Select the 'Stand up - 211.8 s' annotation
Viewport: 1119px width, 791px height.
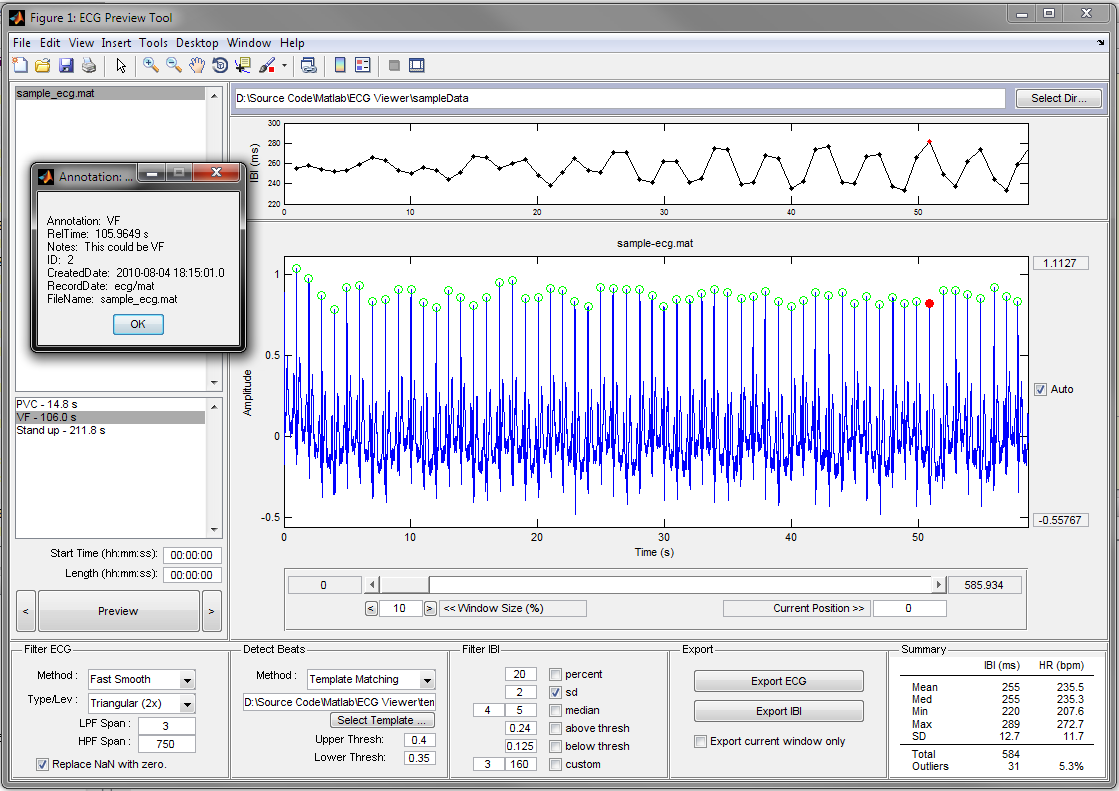[x=111, y=430]
